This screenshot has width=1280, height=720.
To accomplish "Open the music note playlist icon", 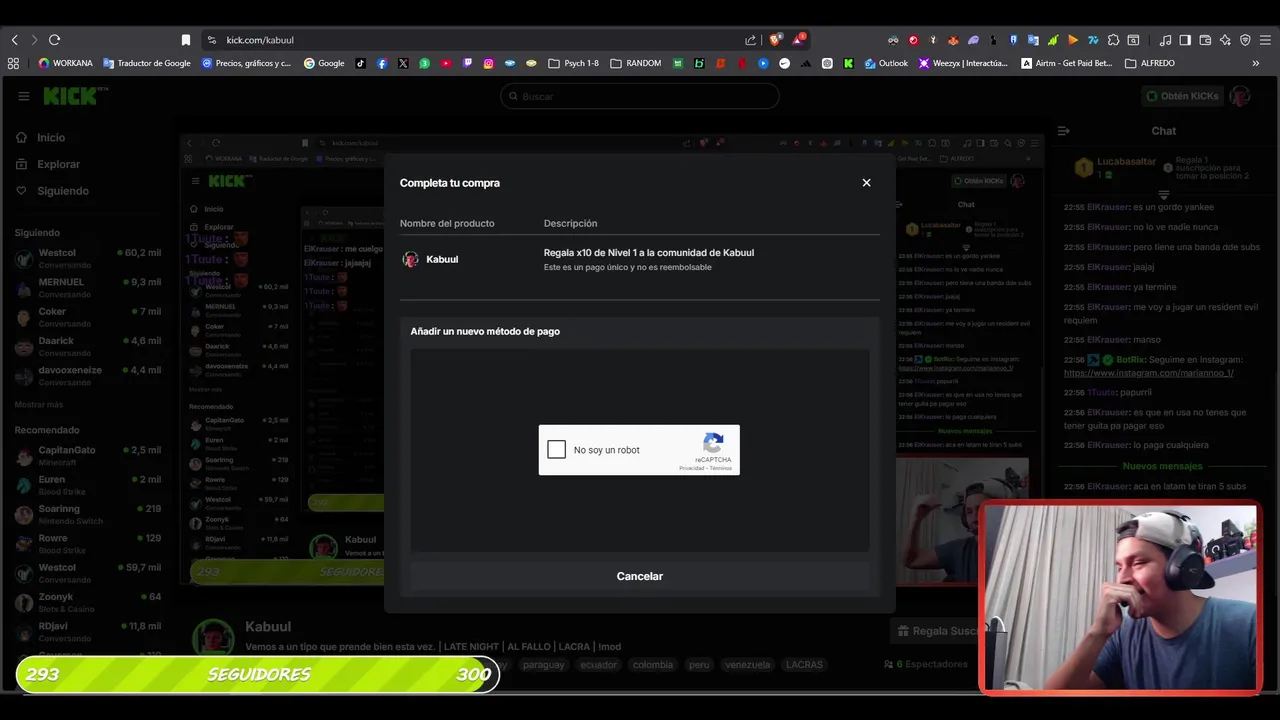I will click(1165, 40).
